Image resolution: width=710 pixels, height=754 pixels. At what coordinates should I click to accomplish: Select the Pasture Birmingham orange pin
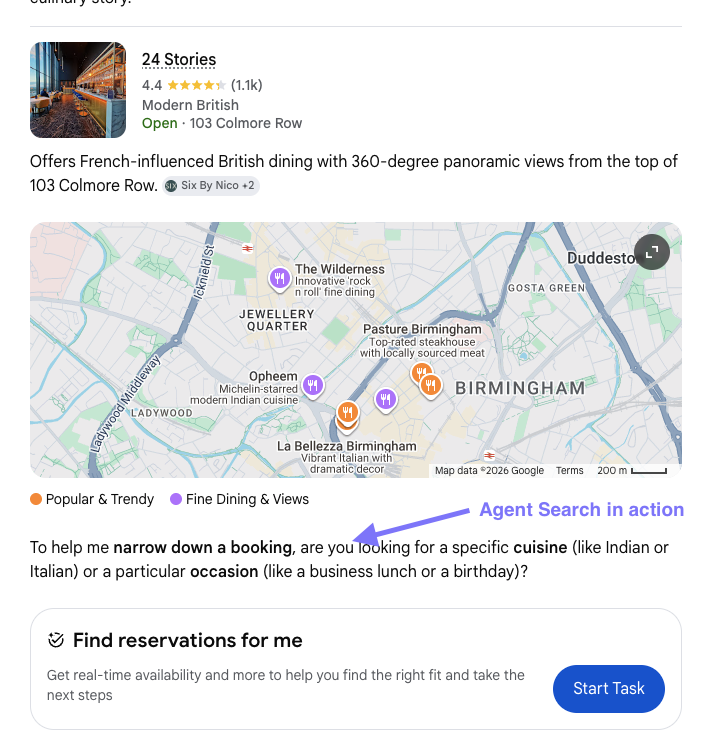(421, 374)
